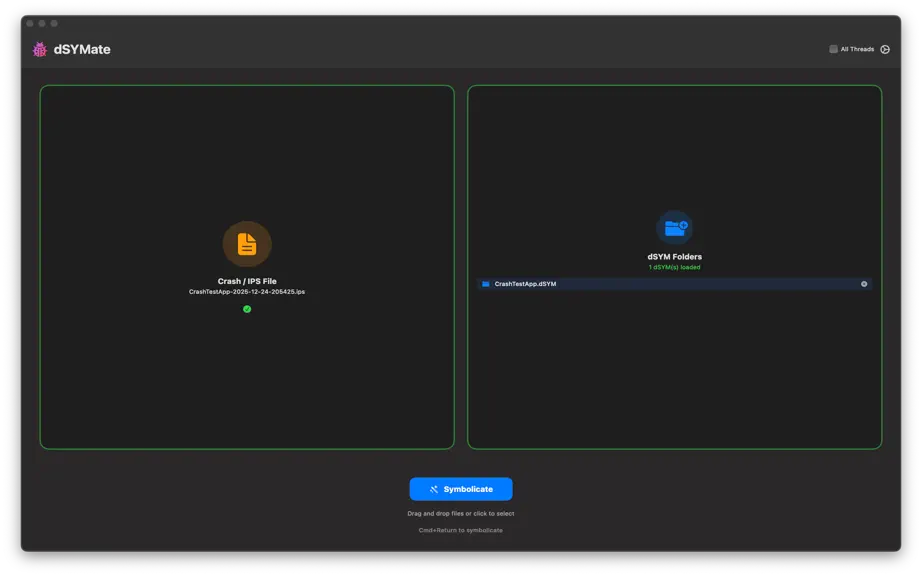Screen dimensions: 922x576
Task: Click the orange crash file document icon
Action: coord(247,244)
